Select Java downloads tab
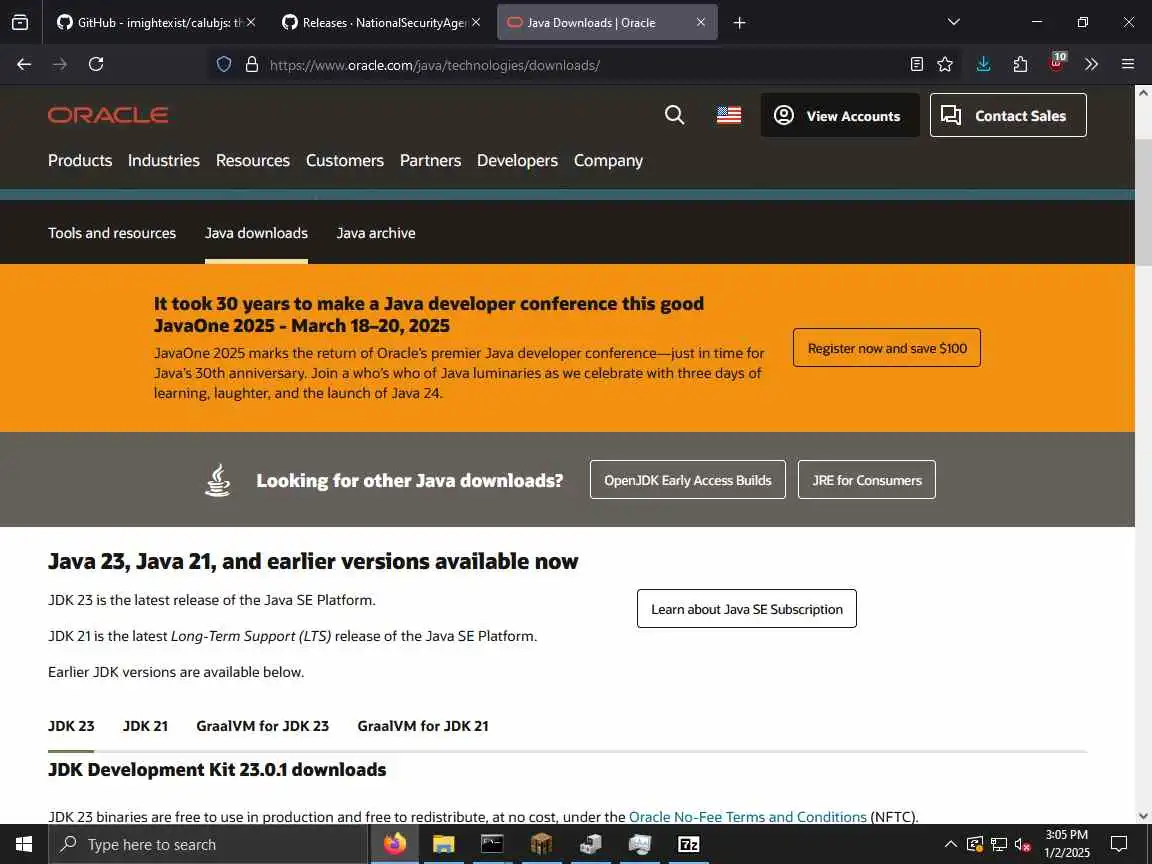1152x864 pixels. point(256,233)
